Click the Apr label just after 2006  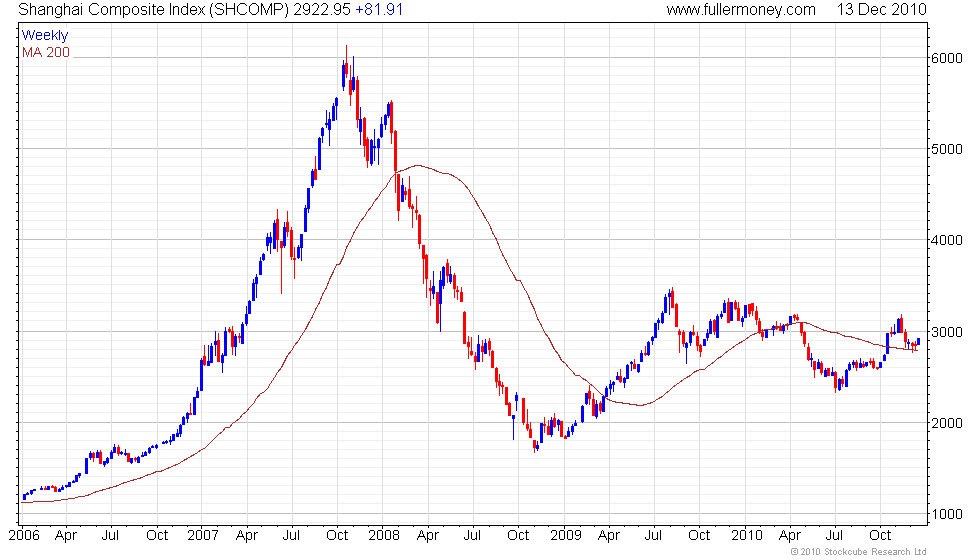(66, 536)
